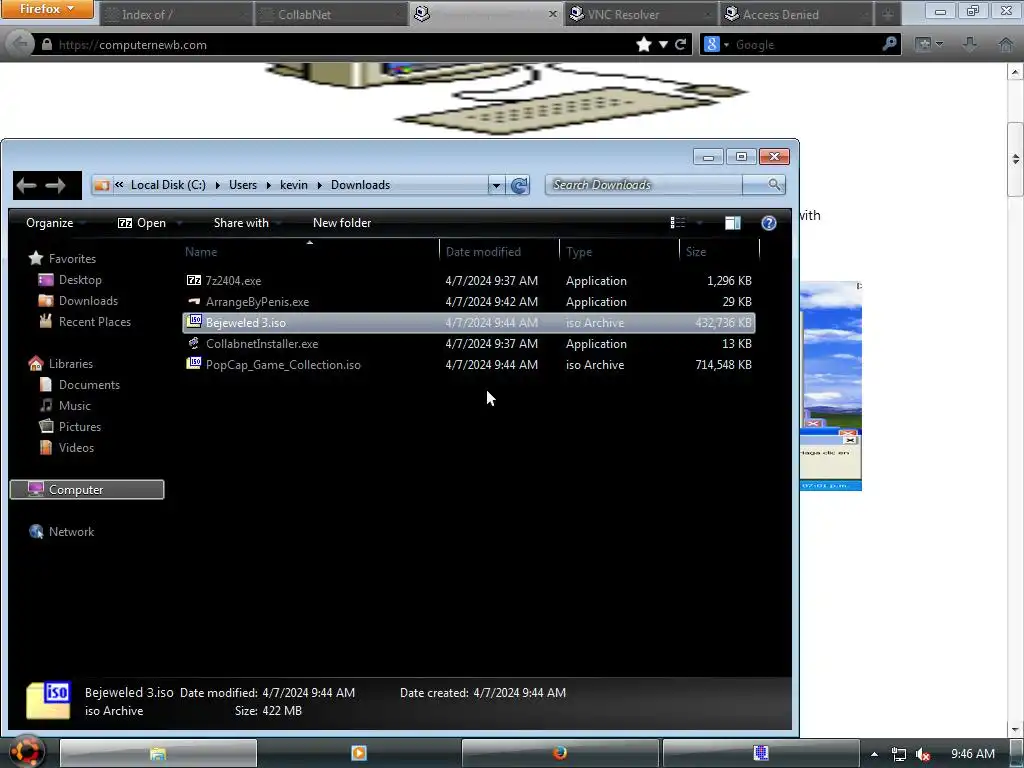1024x768 pixels.
Task: Click Local Disk (C:) in the breadcrumb
Action: (x=168, y=185)
